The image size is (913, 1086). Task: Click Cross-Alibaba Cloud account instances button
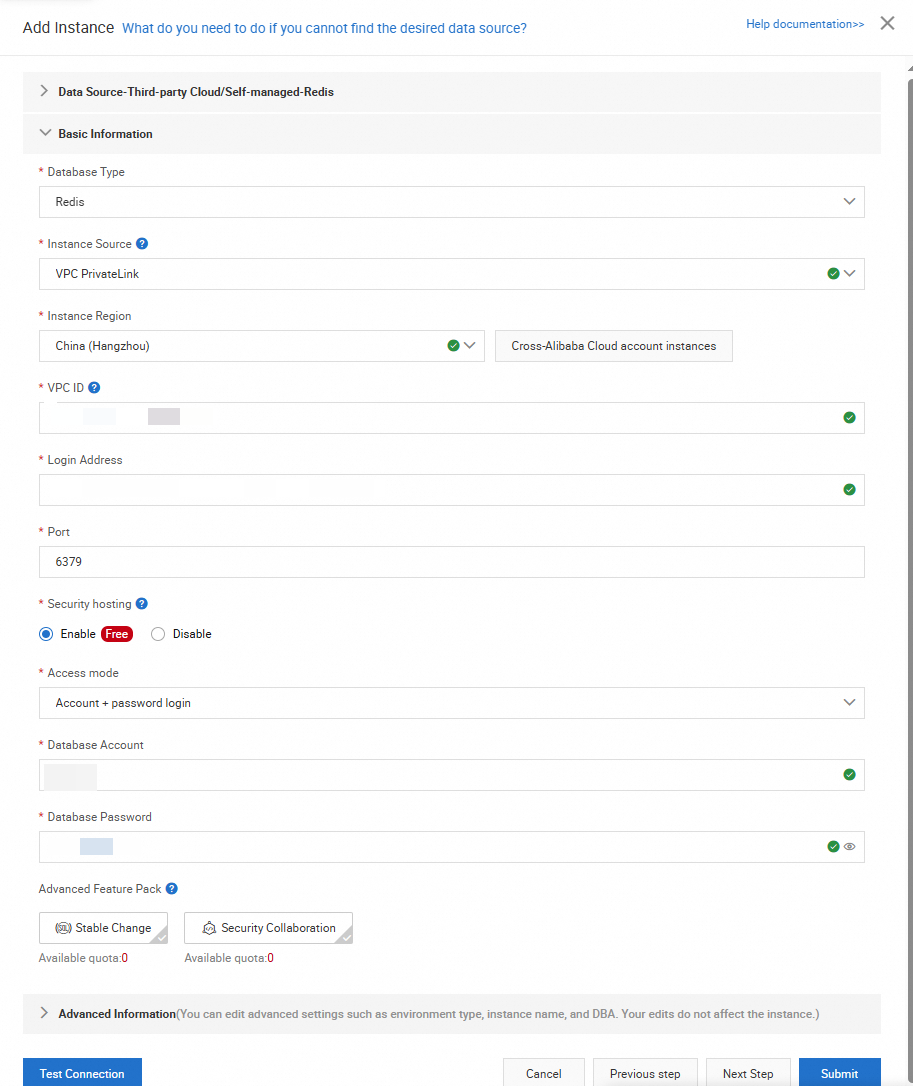click(614, 346)
